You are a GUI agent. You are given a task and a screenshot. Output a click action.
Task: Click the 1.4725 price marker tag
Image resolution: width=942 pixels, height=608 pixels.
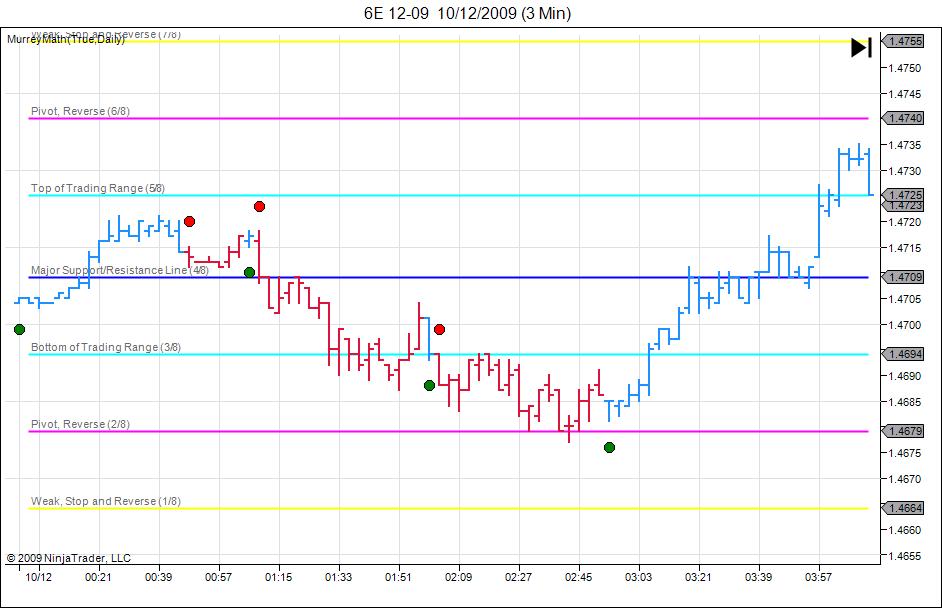tap(903, 195)
